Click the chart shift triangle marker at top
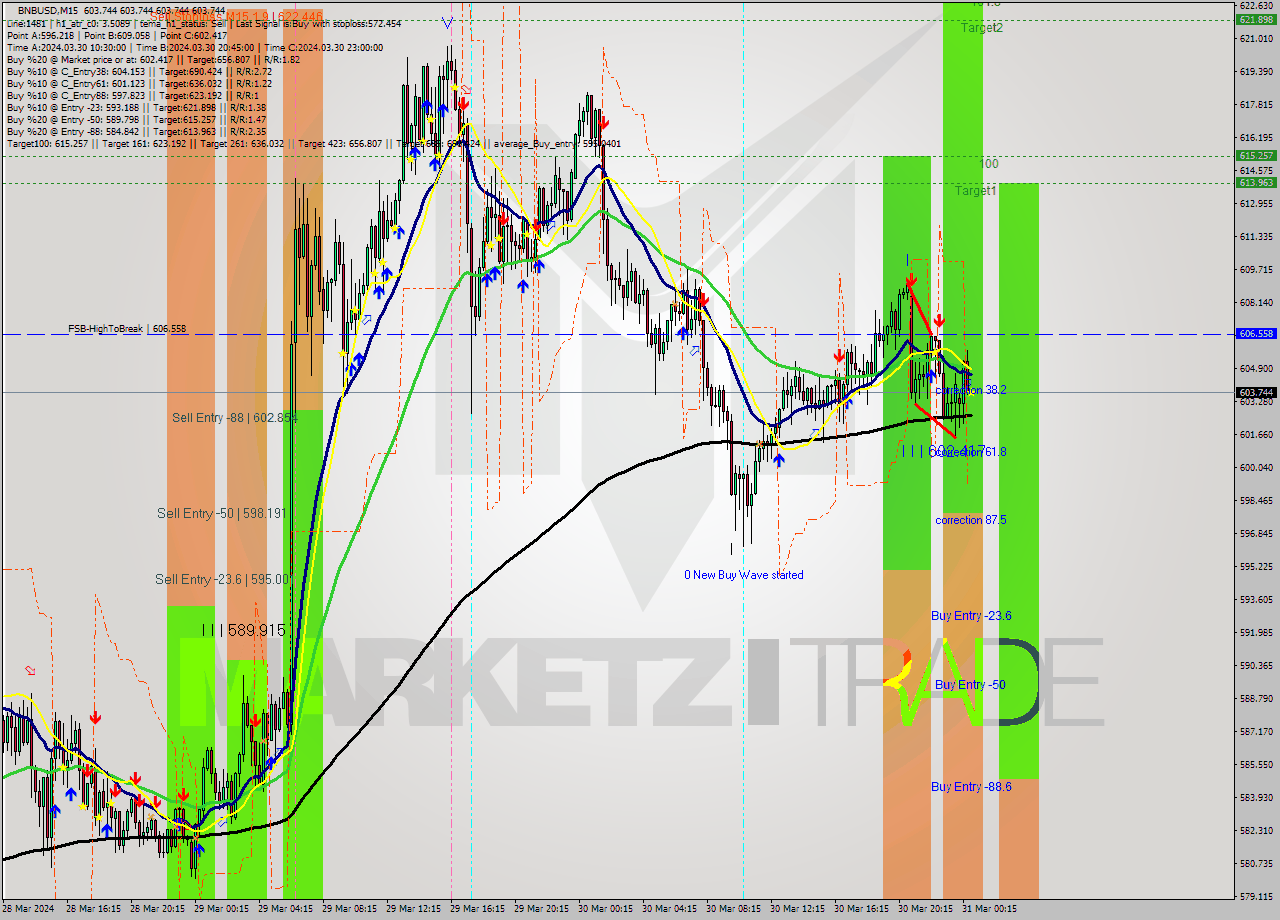The width and height of the screenshot is (1280, 920). (x=446, y=22)
